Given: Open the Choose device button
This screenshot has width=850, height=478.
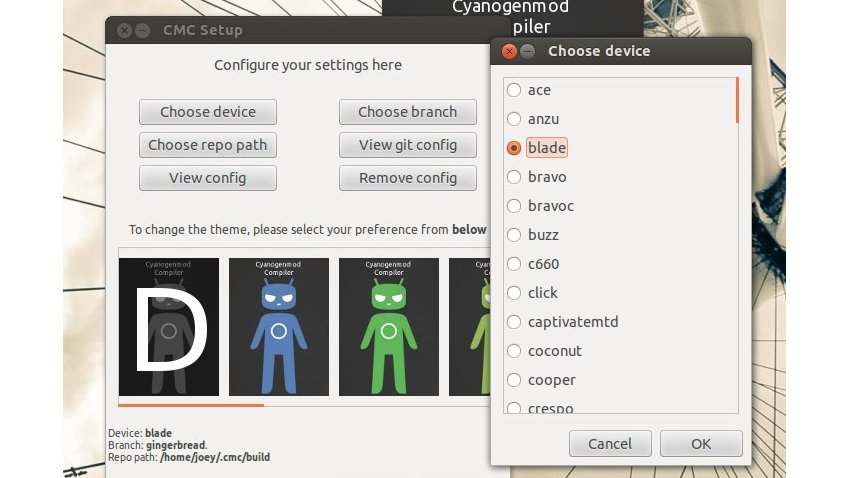Looking at the screenshot, I should [x=208, y=112].
